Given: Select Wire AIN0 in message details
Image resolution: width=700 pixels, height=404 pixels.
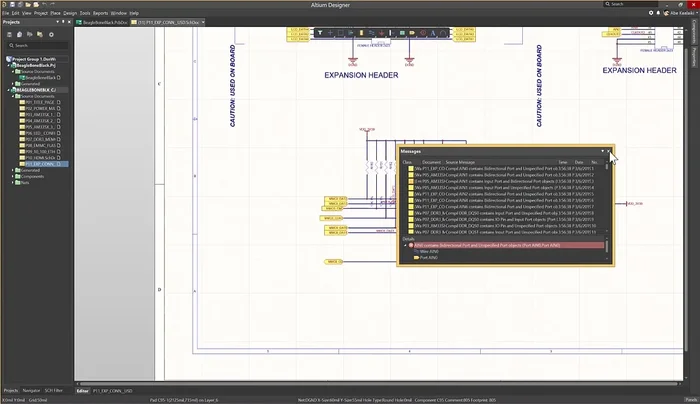Looking at the screenshot, I should [x=423, y=251].
